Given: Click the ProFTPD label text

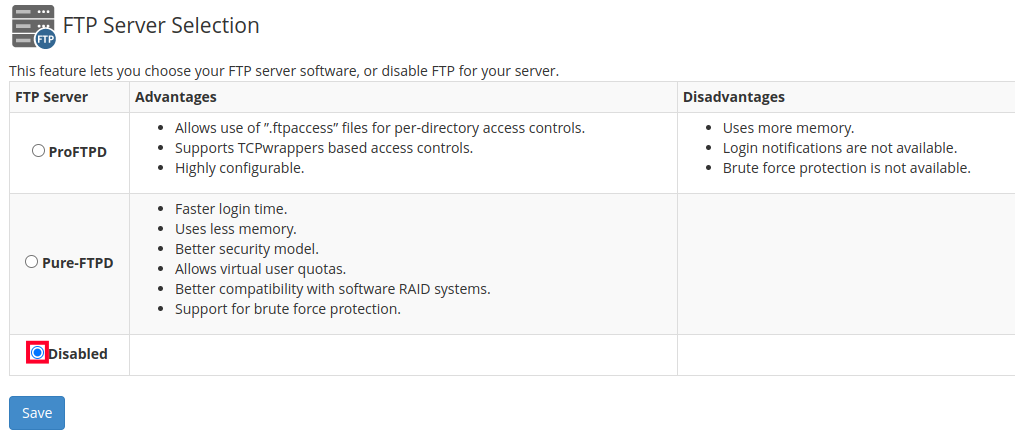Looking at the screenshot, I should (x=77, y=153).
